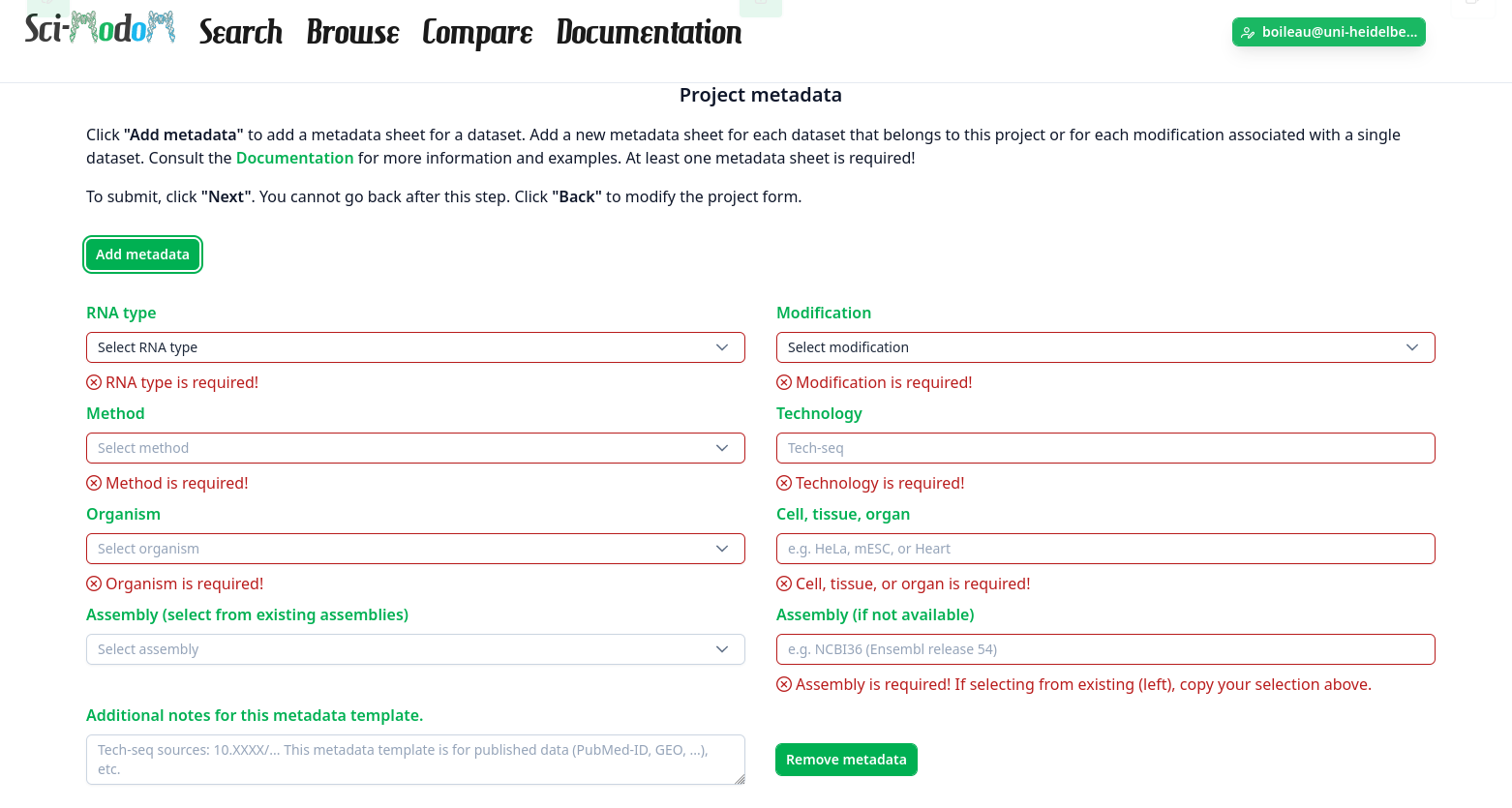Follow the green Documentation link in instructions
Screen dimensions: 1512x808
pos(294,158)
